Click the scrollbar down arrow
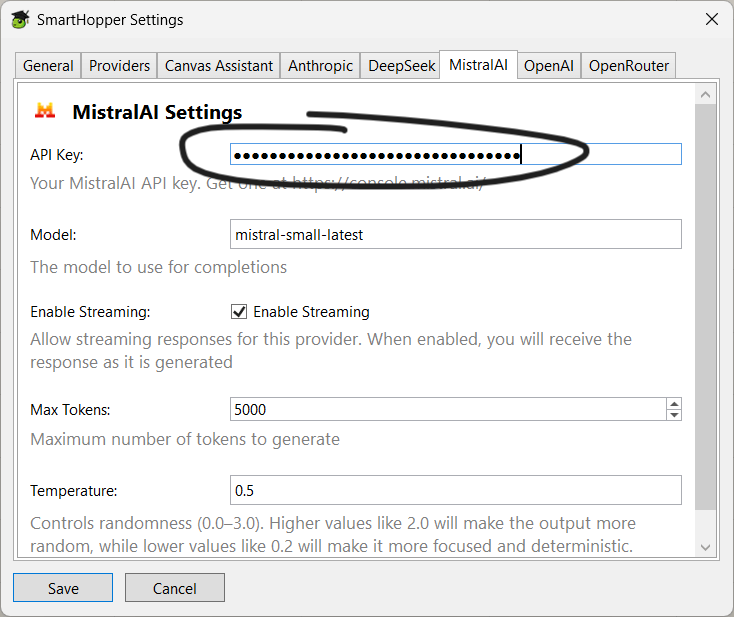This screenshot has height=617, width=734. coord(705,547)
